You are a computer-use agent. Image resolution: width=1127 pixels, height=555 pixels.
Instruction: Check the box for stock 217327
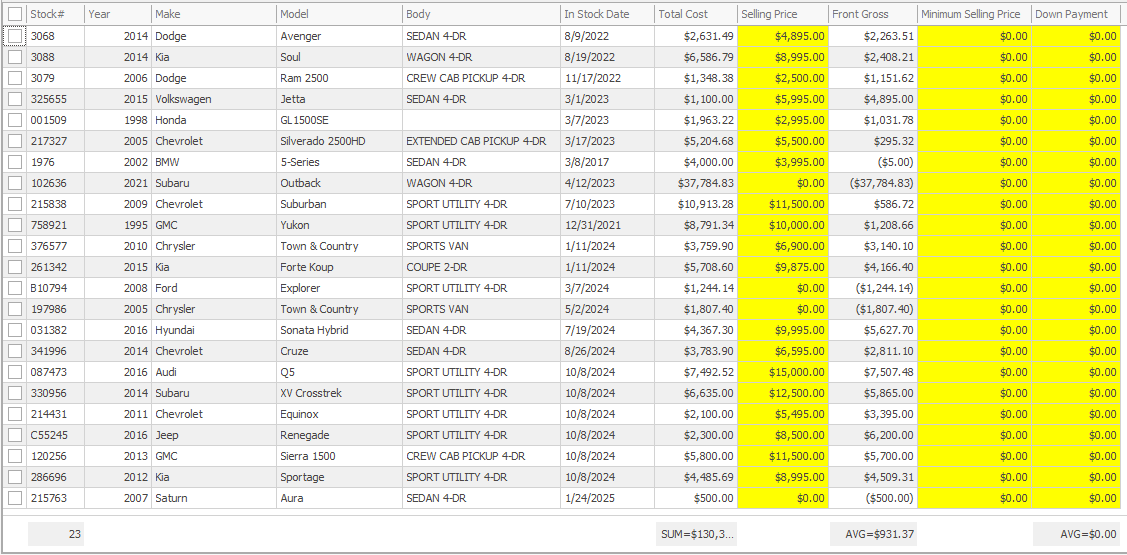(15, 141)
